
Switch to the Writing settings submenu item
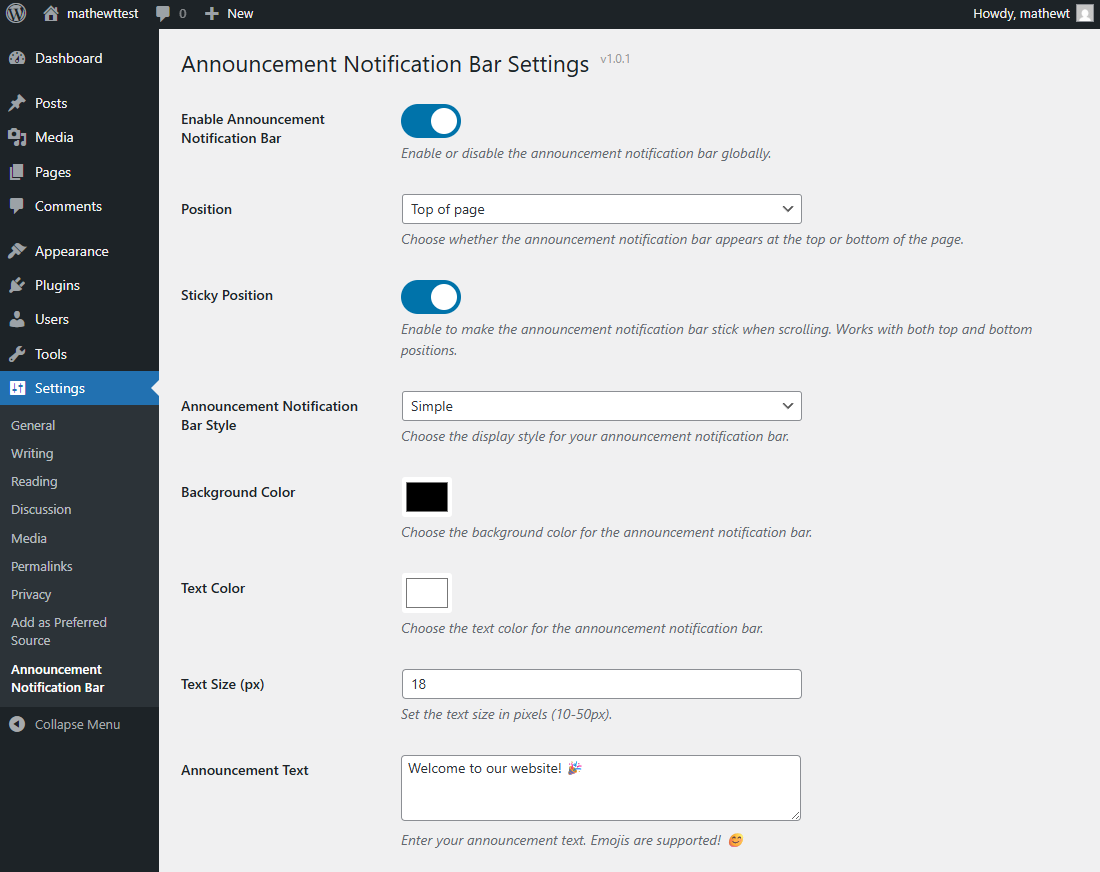pos(31,453)
